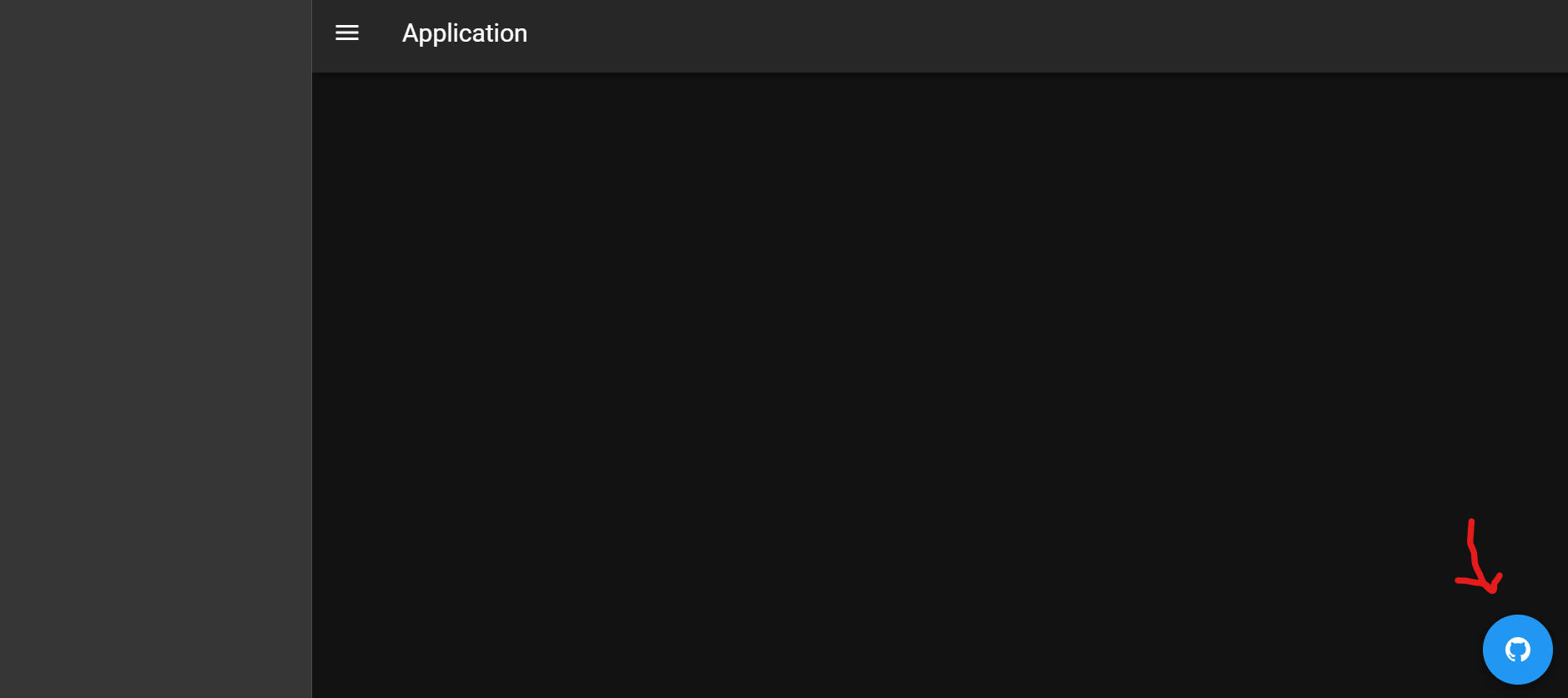The image size is (1568, 698).
Task: Click the vertical border between drawer and content
Action: [311, 349]
